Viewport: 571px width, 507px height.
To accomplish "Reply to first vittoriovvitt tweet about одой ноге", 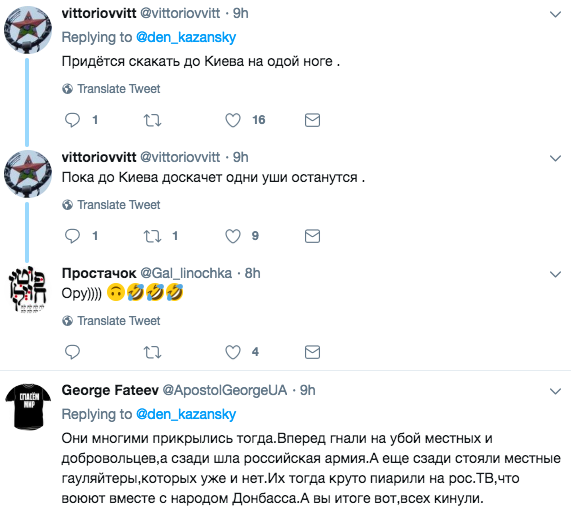I will coord(72,120).
